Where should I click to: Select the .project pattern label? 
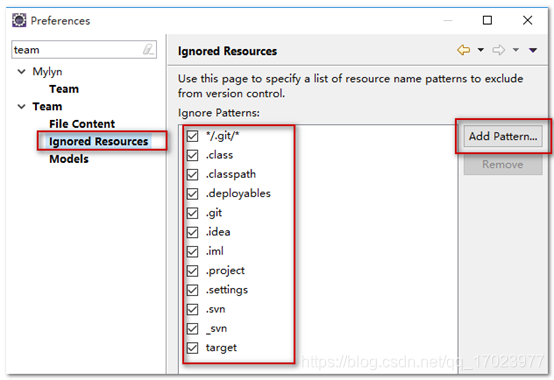point(225,271)
